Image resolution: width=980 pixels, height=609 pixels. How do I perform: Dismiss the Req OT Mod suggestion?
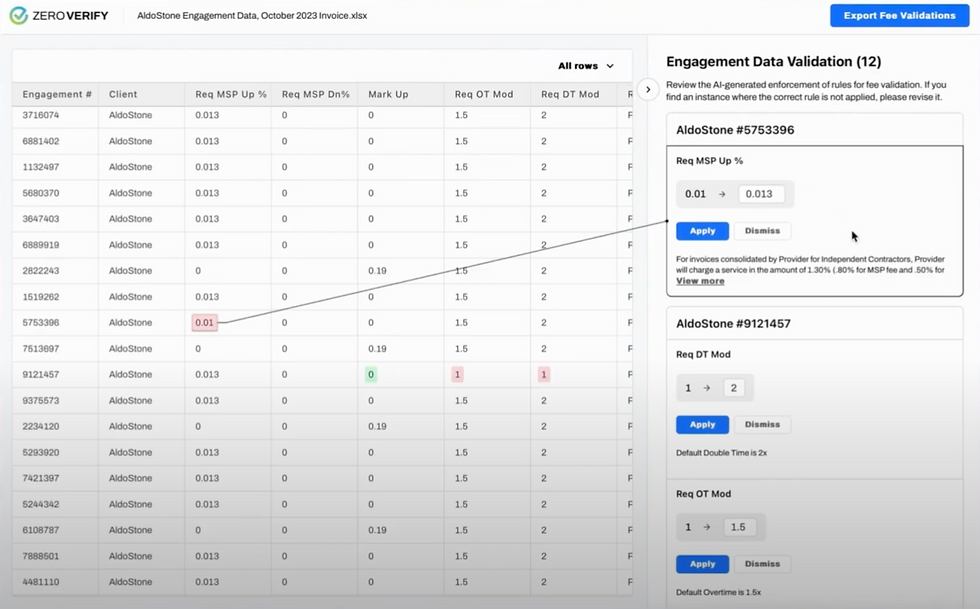pyautogui.click(x=762, y=564)
